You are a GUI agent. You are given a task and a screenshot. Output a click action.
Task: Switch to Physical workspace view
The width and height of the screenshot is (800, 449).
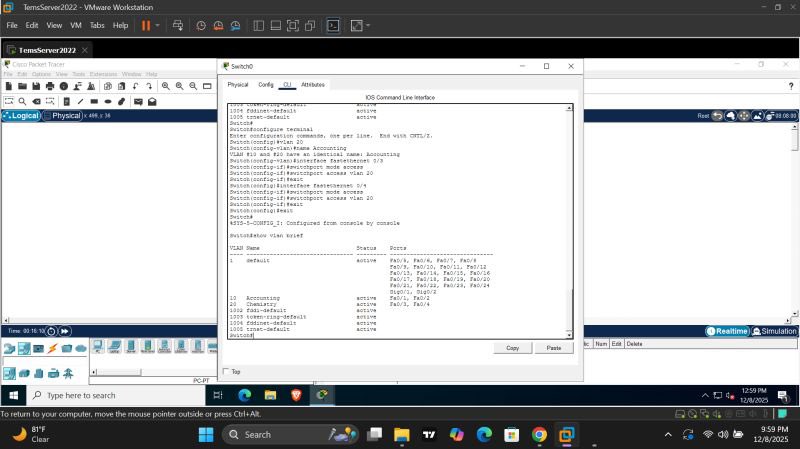(x=62, y=116)
